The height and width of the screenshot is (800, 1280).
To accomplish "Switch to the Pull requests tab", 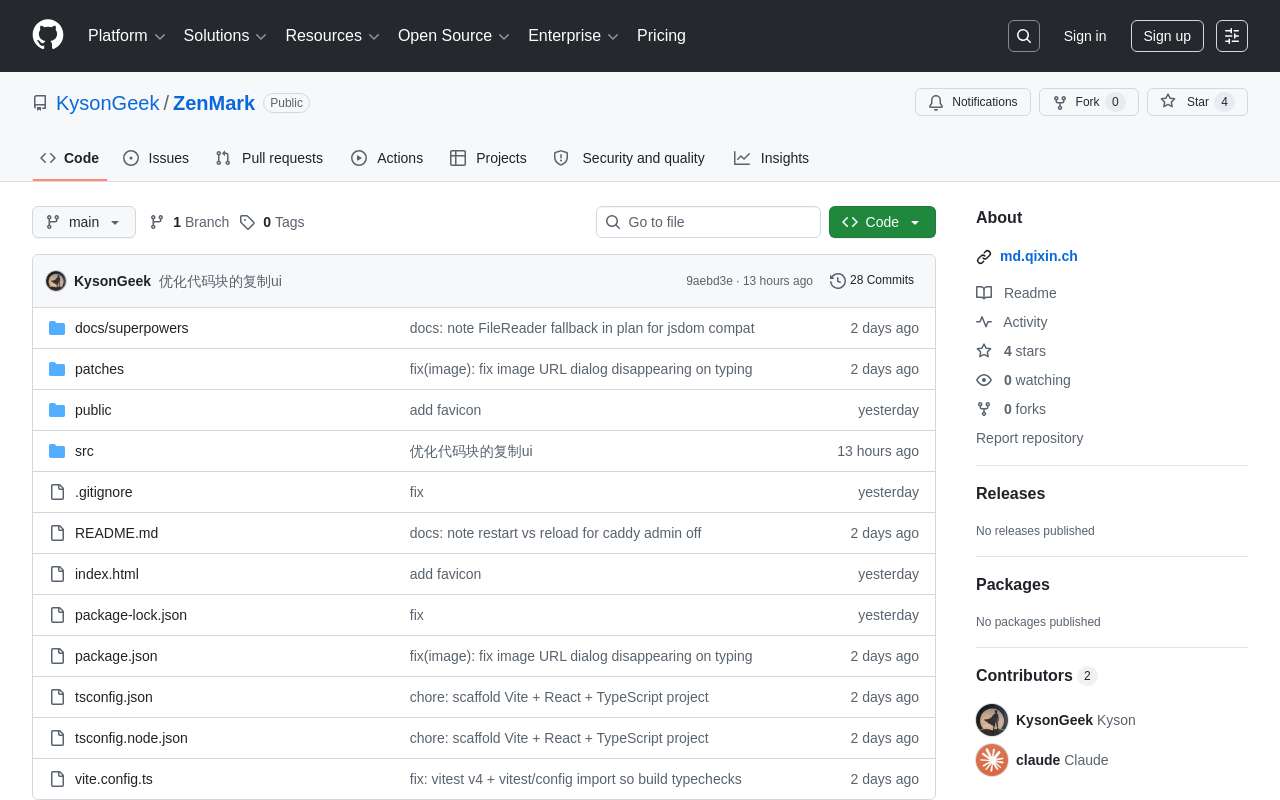I will click(269, 158).
